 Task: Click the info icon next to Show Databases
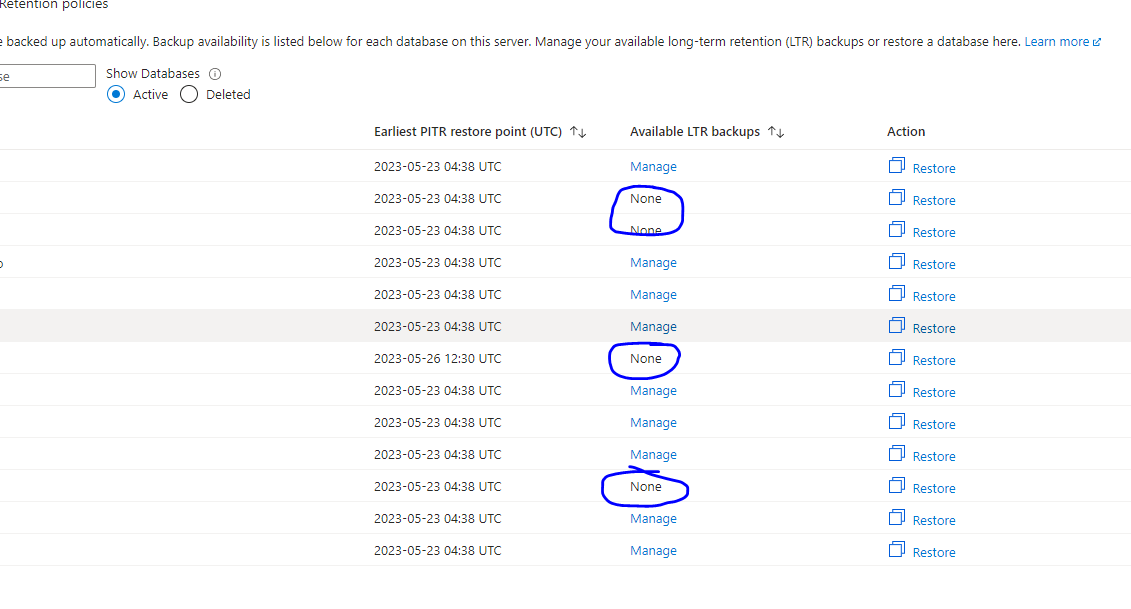point(215,74)
